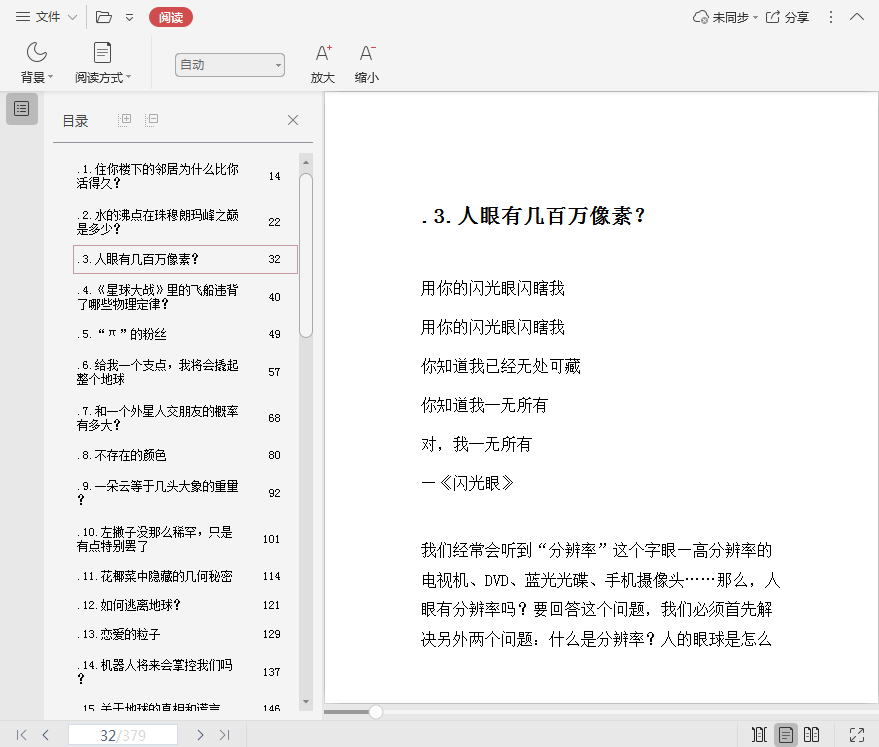Click the table of contents sidebar icon
The width and height of the screenshot is (879, 747).
click(x=22, y=108)
